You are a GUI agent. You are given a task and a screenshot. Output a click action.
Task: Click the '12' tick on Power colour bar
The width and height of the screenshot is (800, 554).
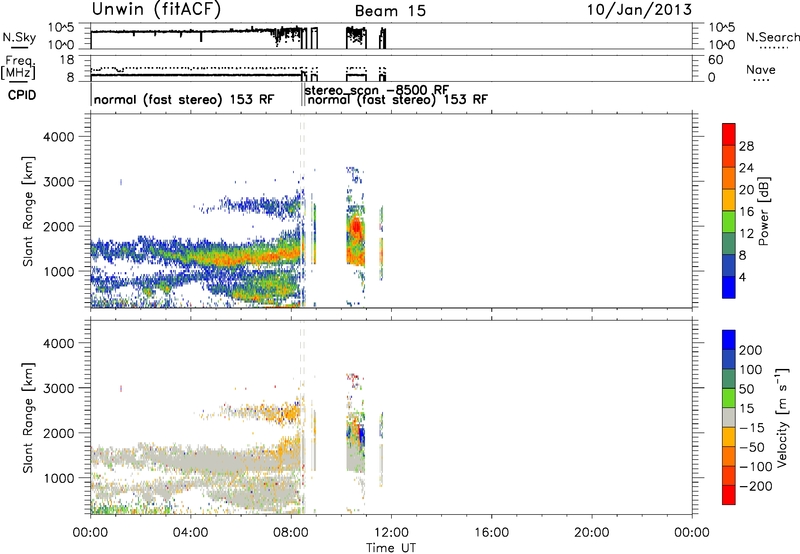pyautogui.click(x=746, y=234)
